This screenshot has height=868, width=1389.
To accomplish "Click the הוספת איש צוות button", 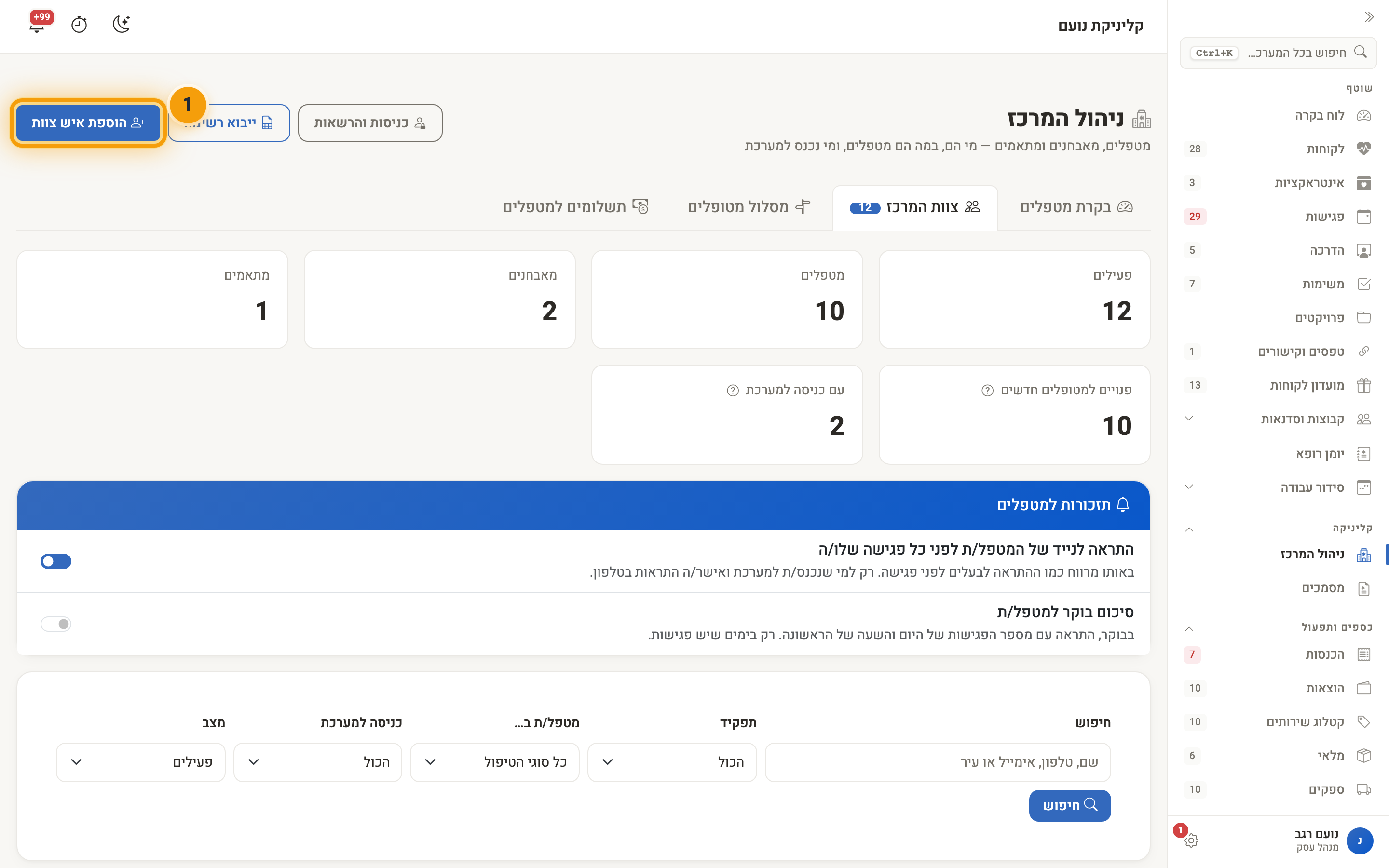I will point(88,123).
